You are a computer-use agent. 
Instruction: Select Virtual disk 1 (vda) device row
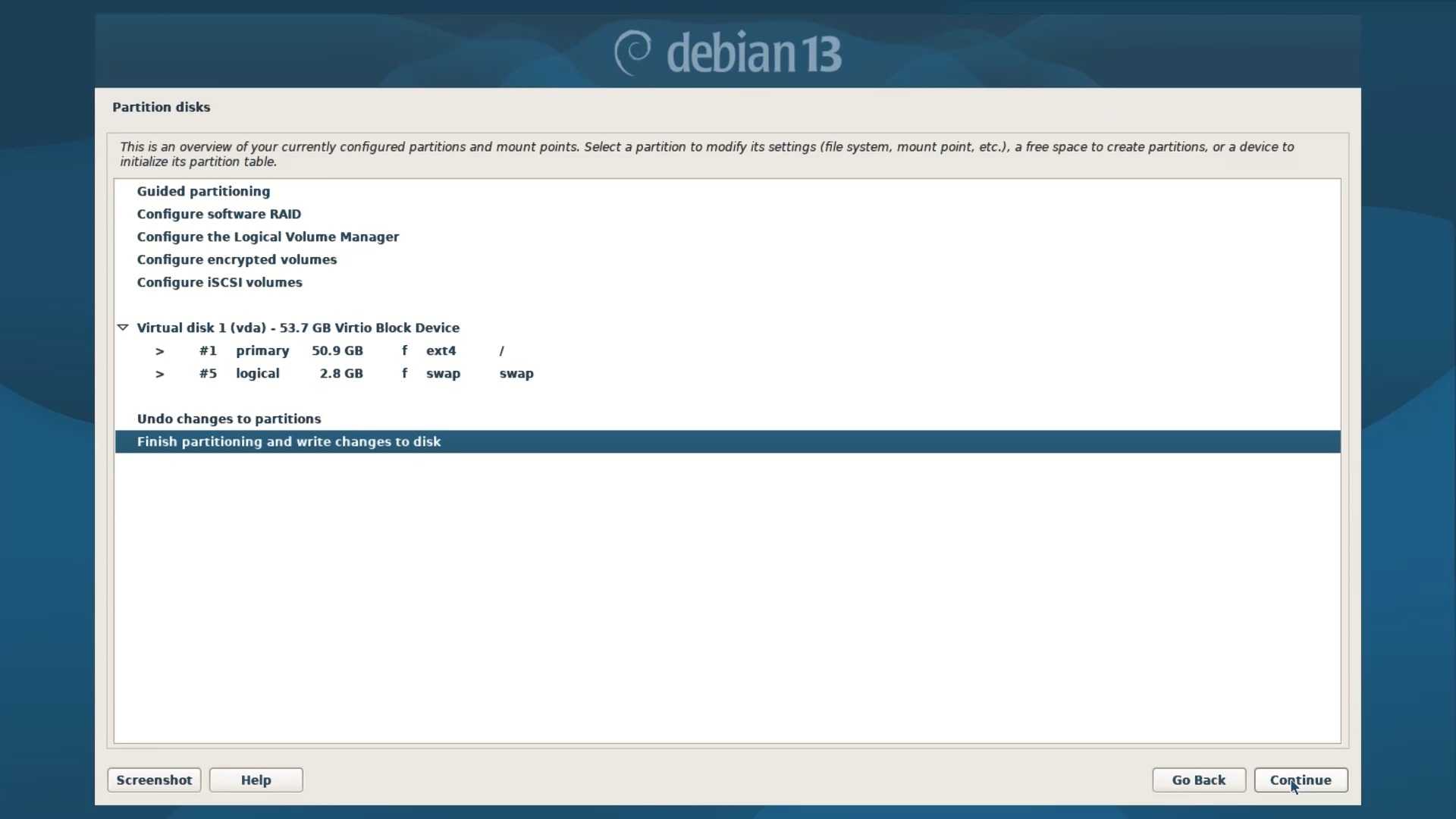coord(298,328)
